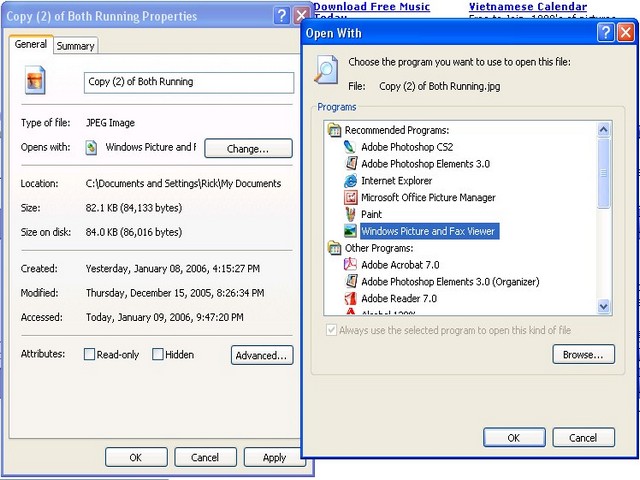Close the Open With dialog

click(626, 32)
